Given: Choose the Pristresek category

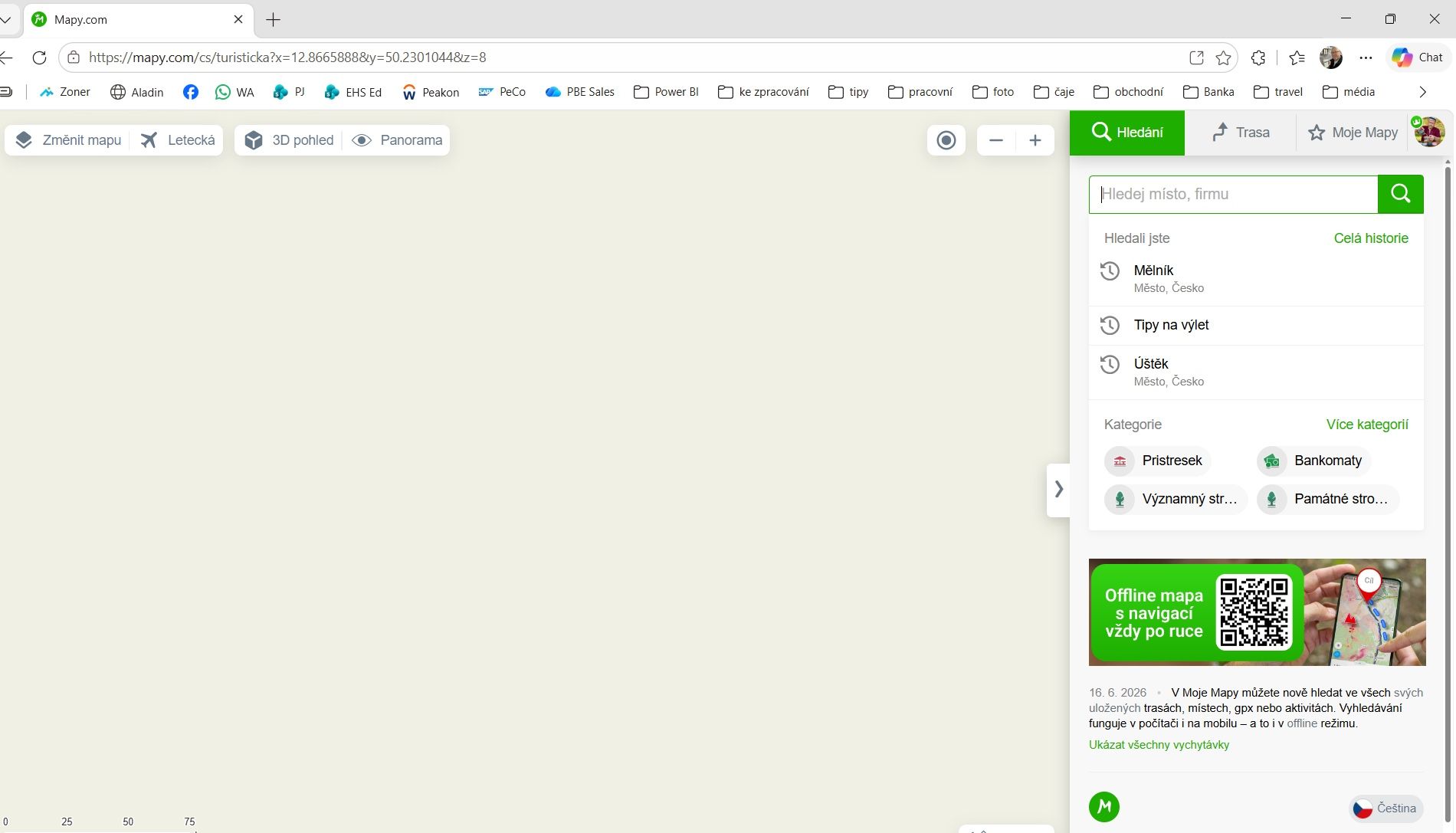Looking at the screenshot, I should click(x=1157, y=461).
